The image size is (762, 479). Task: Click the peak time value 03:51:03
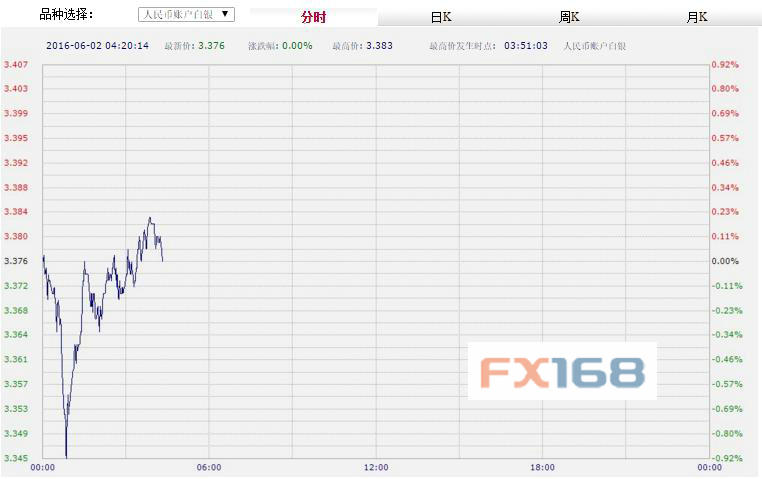coord(525,46)
